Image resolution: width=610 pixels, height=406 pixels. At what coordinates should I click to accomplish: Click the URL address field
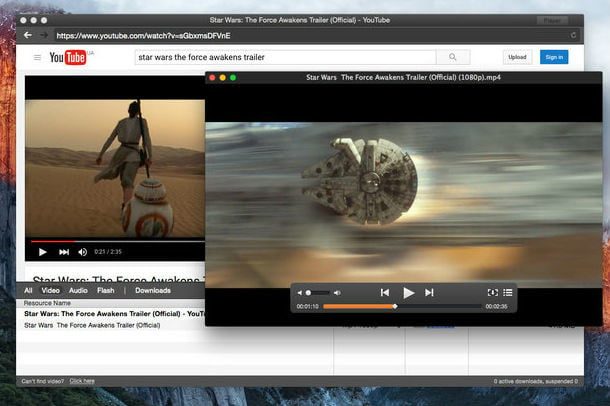click(x=309, y=36)
